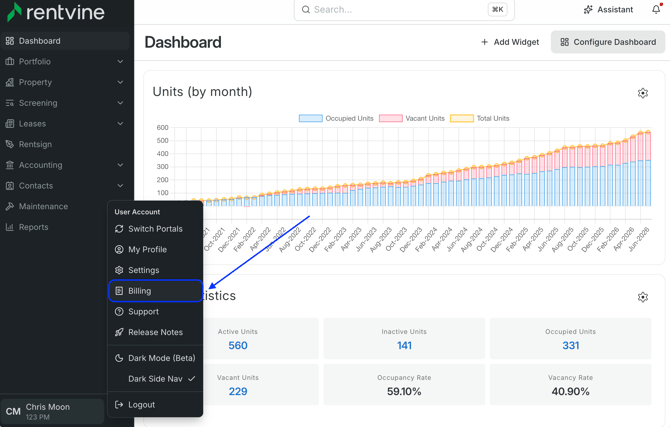Screen dimensions: 670x427
Task: Select Billing in user account menu
Action: pyautogui.click(x=156, y=291)
